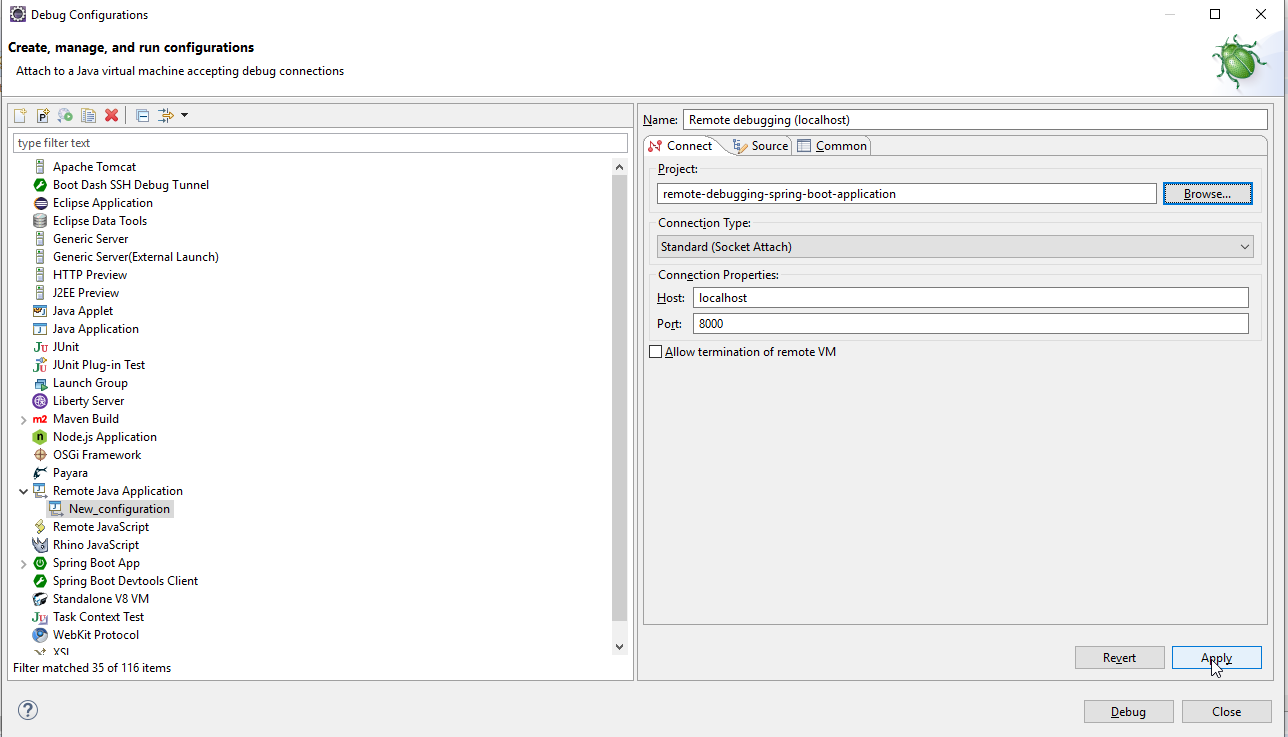Click the Name input field

point(975,120)
